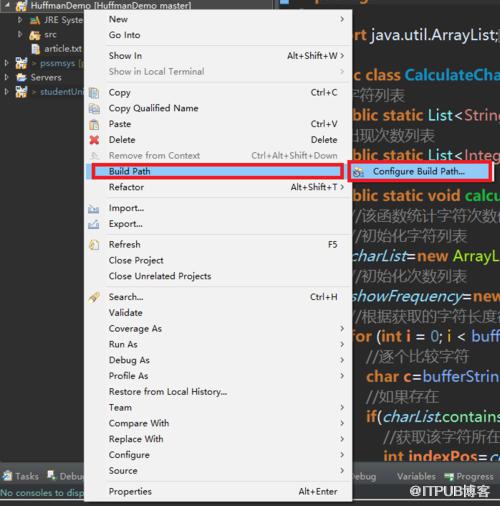Click charList=new ArrayList code line
Viewport: 500px width, 506px height.
tap(426, 256)
